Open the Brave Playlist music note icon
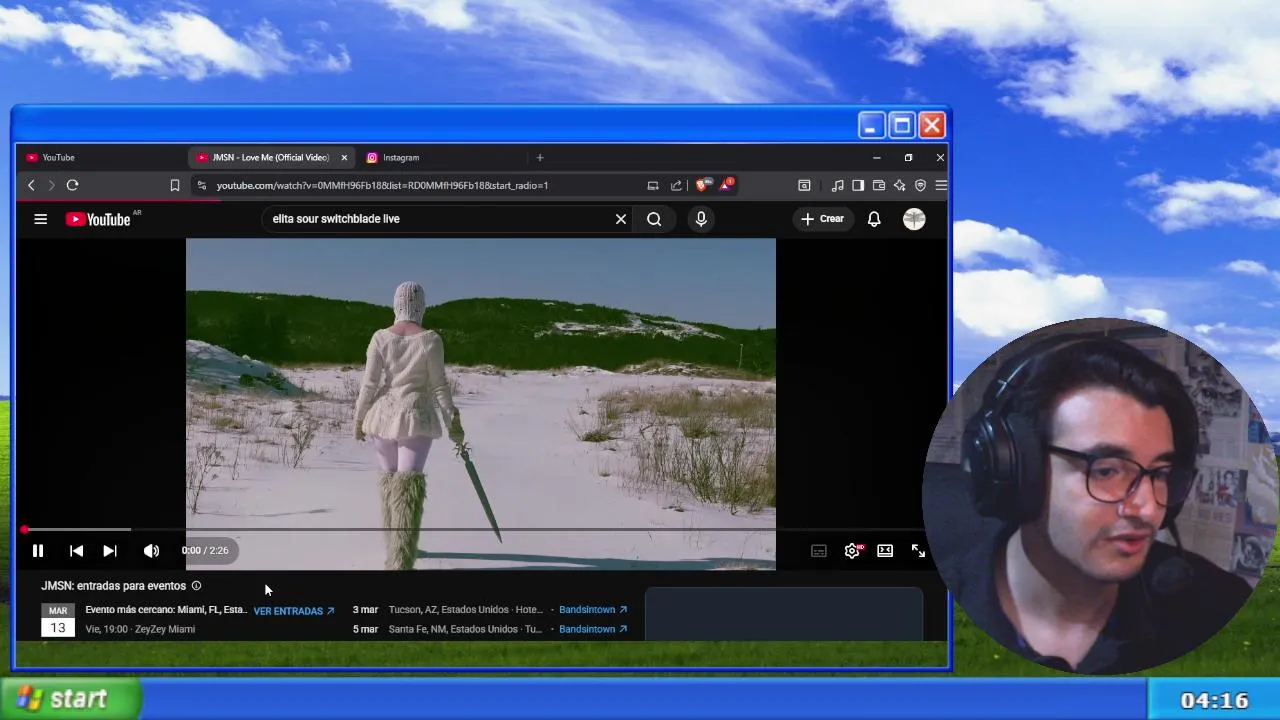Viewport: 1280px width, 720px height. (x=838, y=185)
